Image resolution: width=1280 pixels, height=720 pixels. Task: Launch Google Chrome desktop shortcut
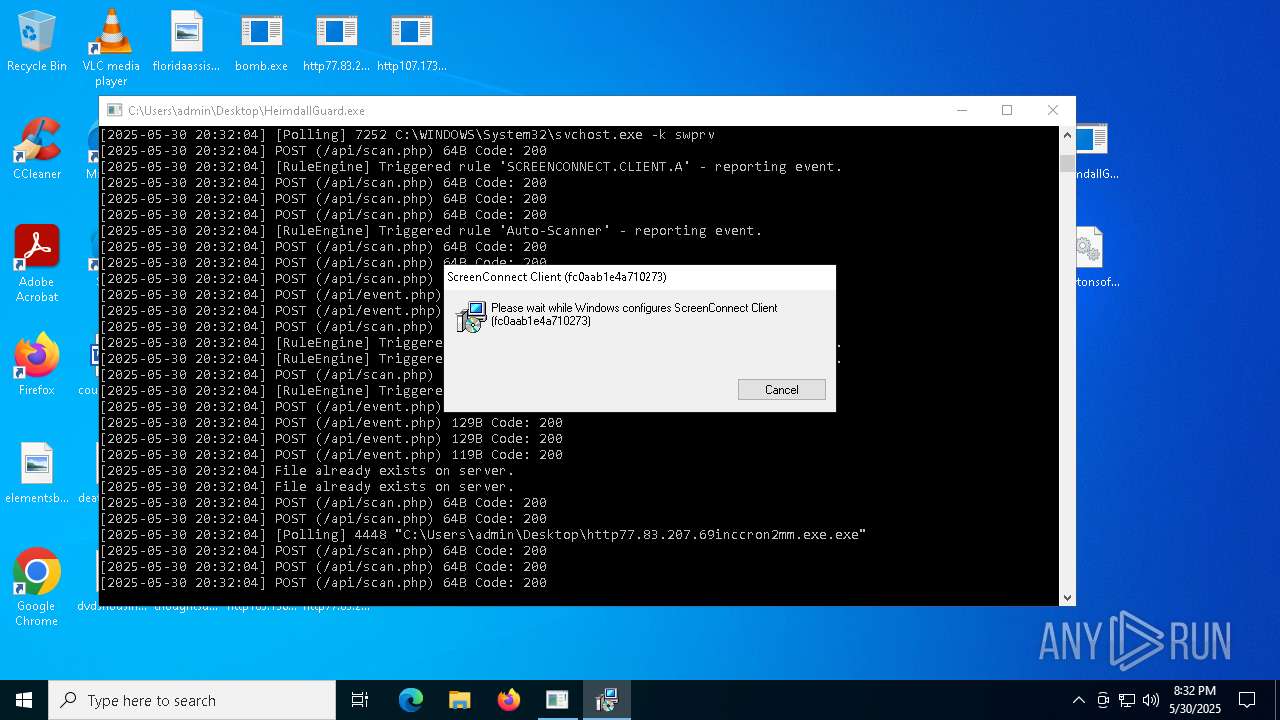tap(37, 587)
